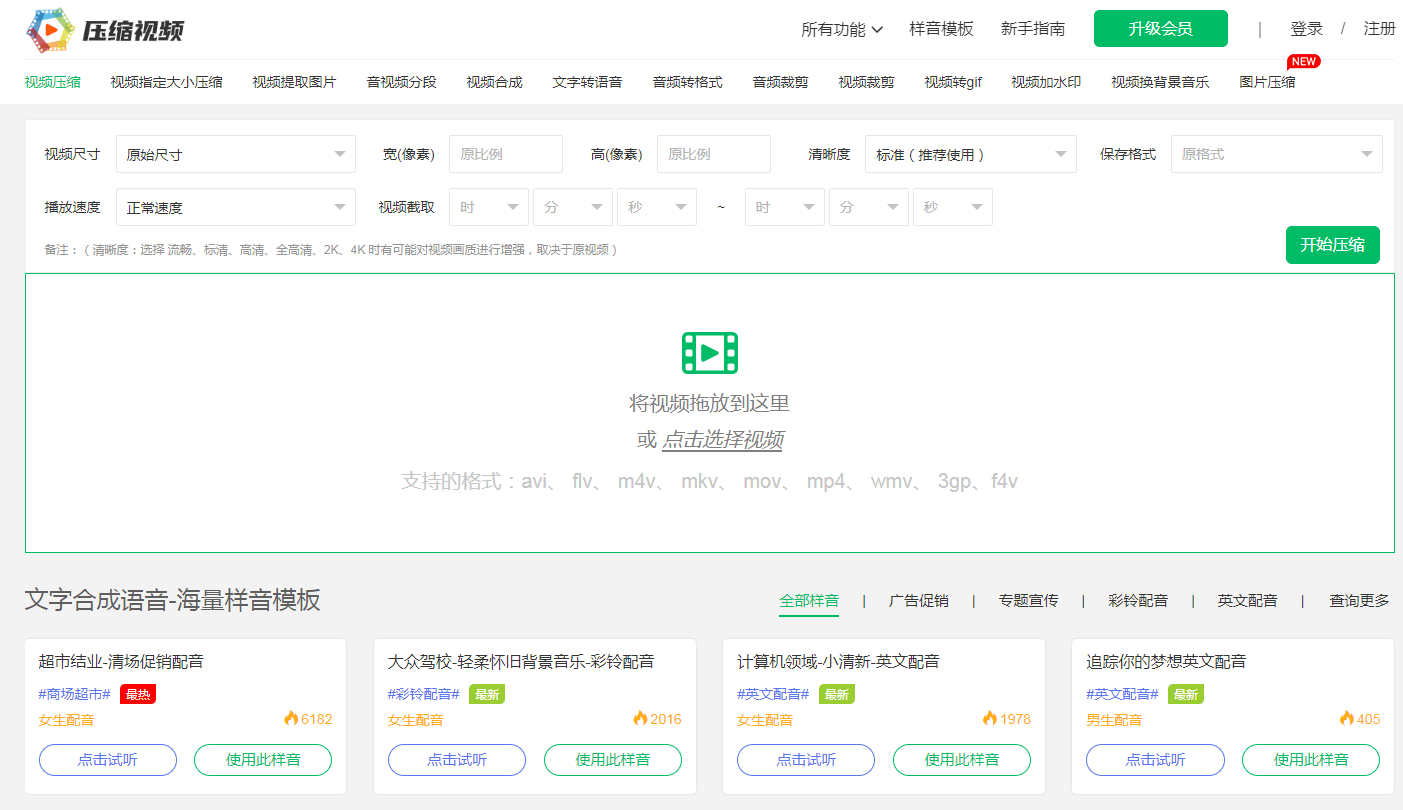The image size is (1403, 810).
Task: Switch to the 彩铃配音 sample tab
Action: point(1138,600)
